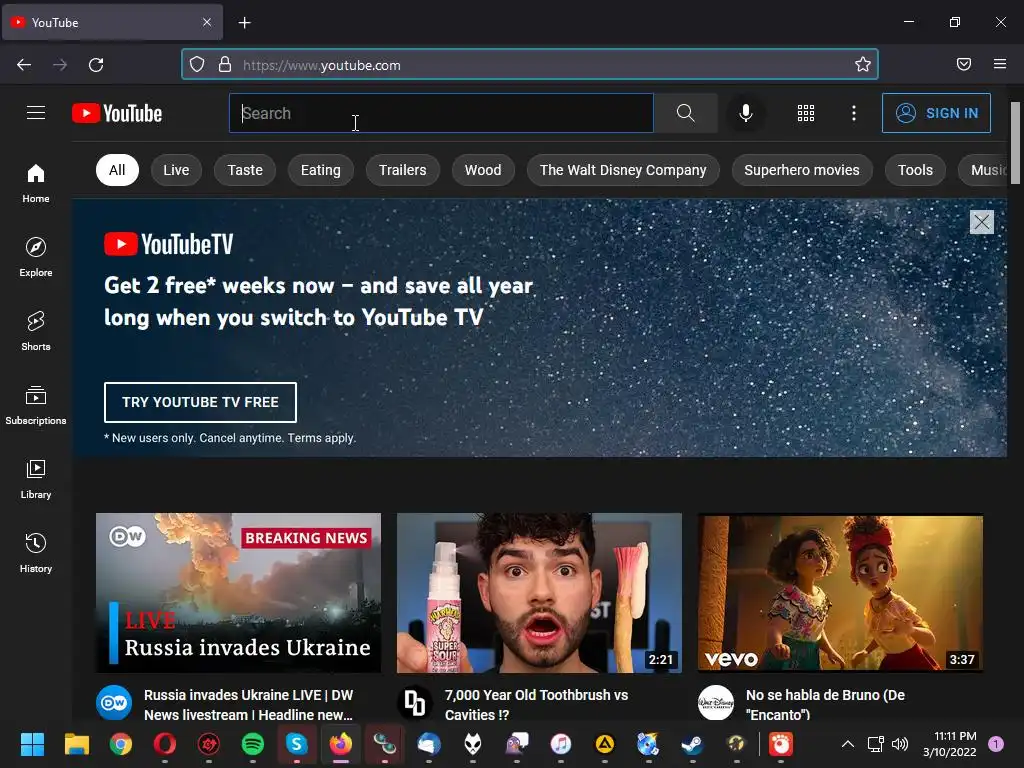Open Shorts in sidebar

point(36,331)
